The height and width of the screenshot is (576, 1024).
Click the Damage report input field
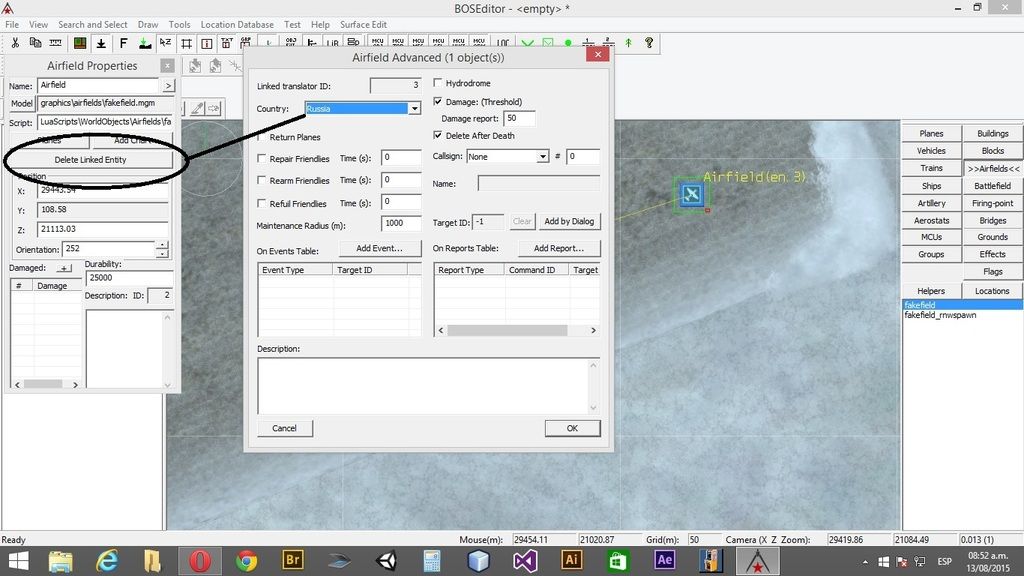[519, 119]
